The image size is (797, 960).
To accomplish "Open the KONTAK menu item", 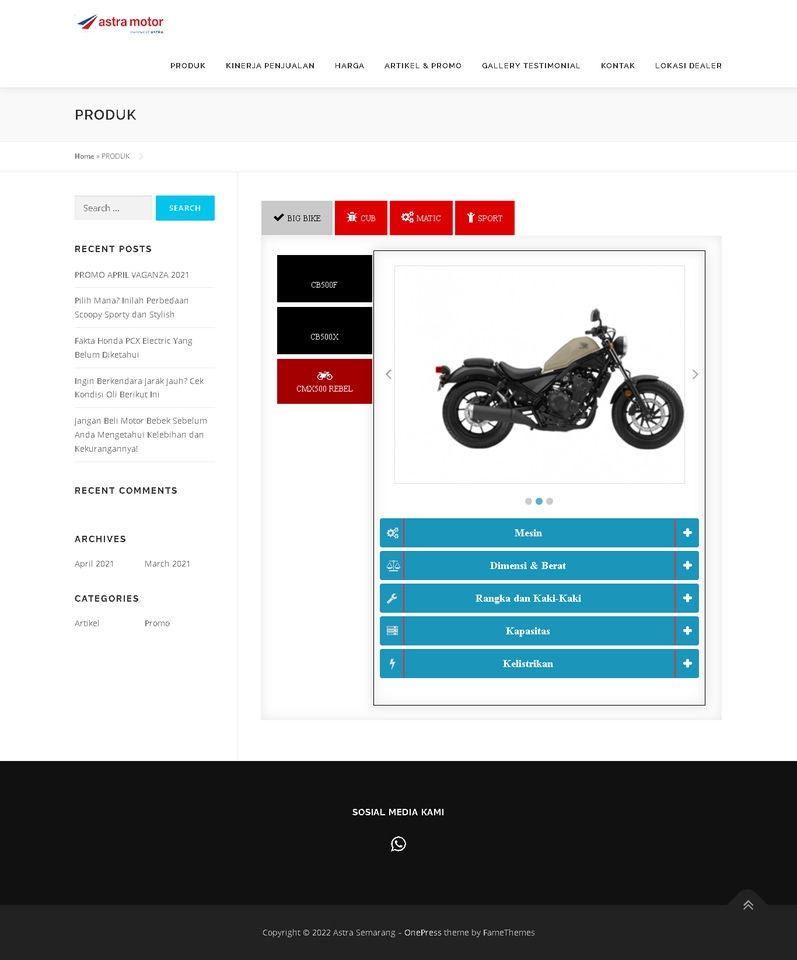I will (618, 66).
